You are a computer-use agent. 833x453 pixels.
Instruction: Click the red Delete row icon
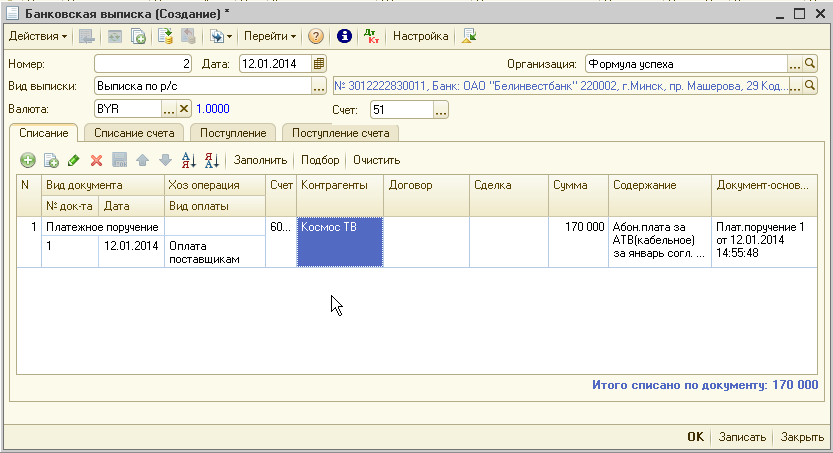coord(97,160)
